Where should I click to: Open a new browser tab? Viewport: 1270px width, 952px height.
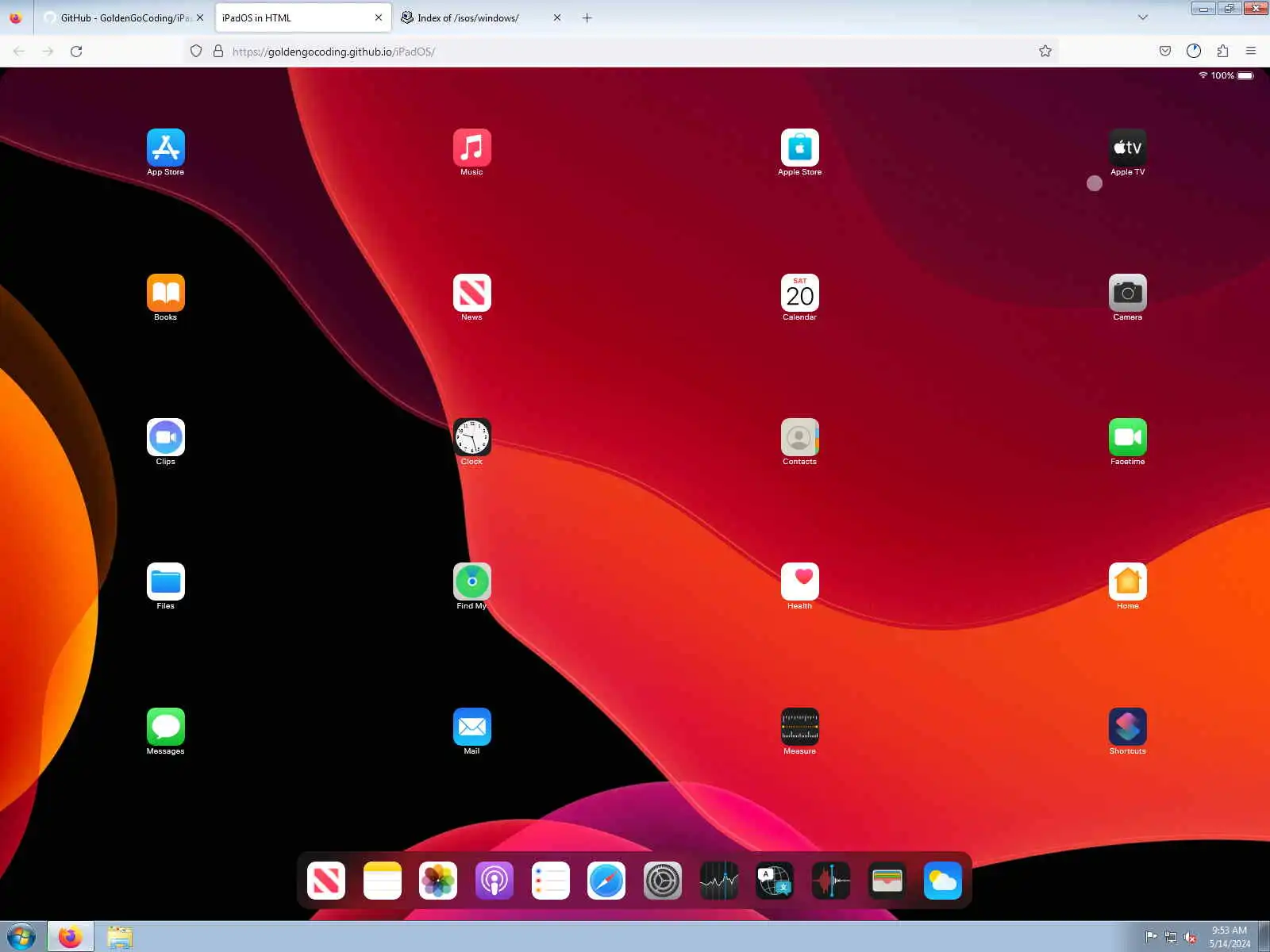point(587,17)
